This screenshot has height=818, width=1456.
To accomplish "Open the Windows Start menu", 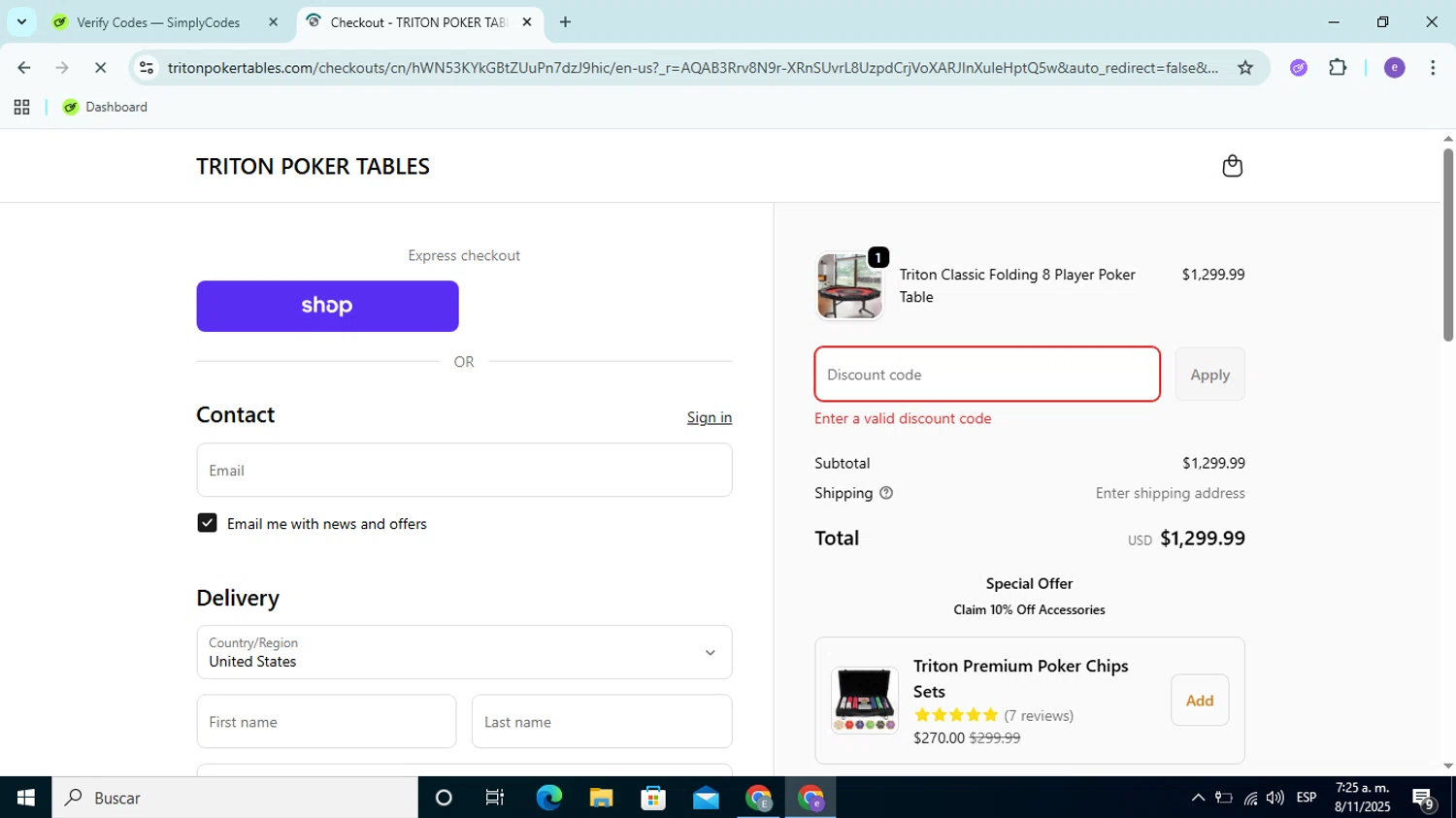I will pyautogui.click(x=25, y=798).
